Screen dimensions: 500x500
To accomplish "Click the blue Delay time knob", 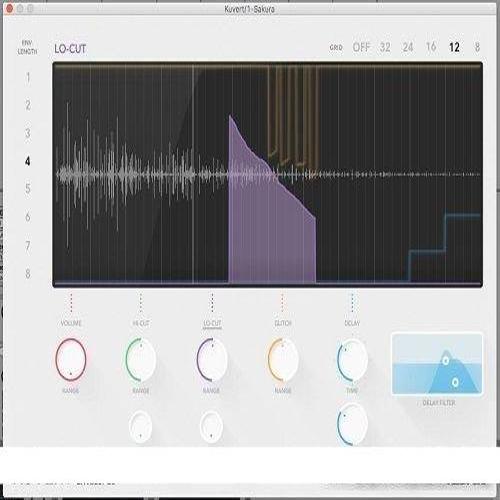I will (x=352, y=360).
